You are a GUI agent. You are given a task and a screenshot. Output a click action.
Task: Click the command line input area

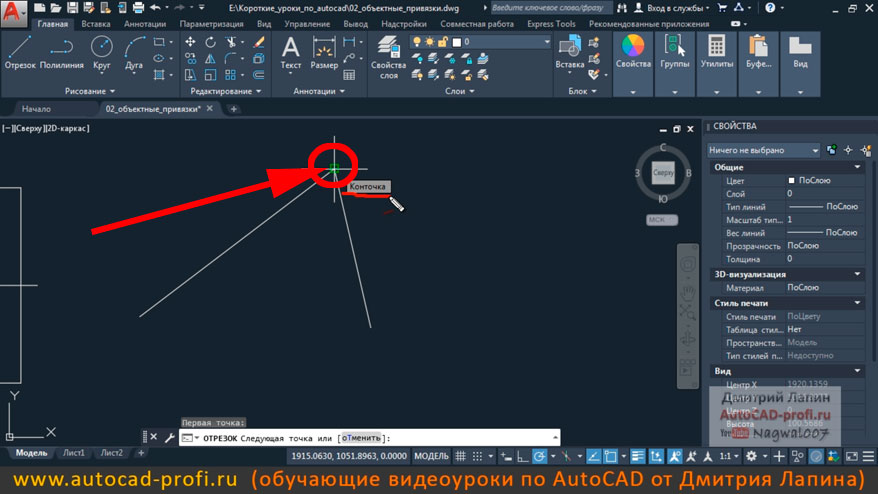(370, 438)
